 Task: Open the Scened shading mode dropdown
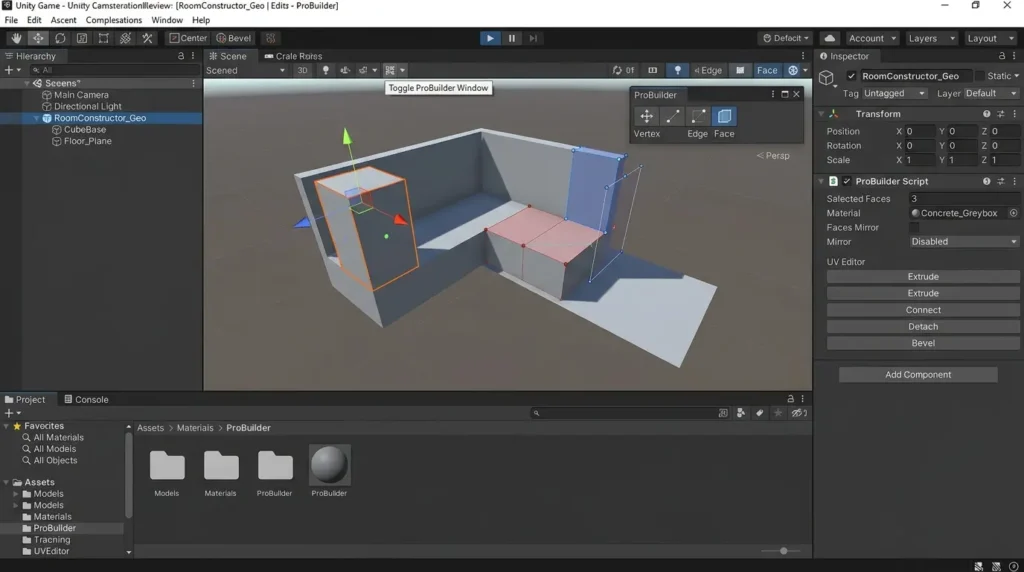[246, 70]
